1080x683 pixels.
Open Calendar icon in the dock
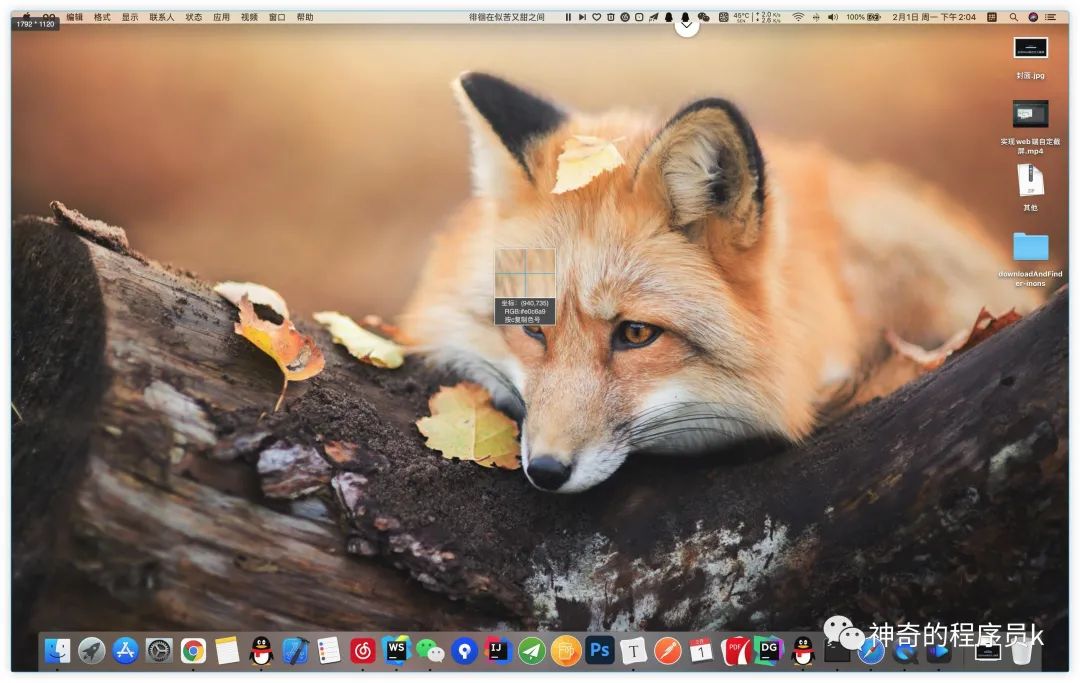point(701,651)
